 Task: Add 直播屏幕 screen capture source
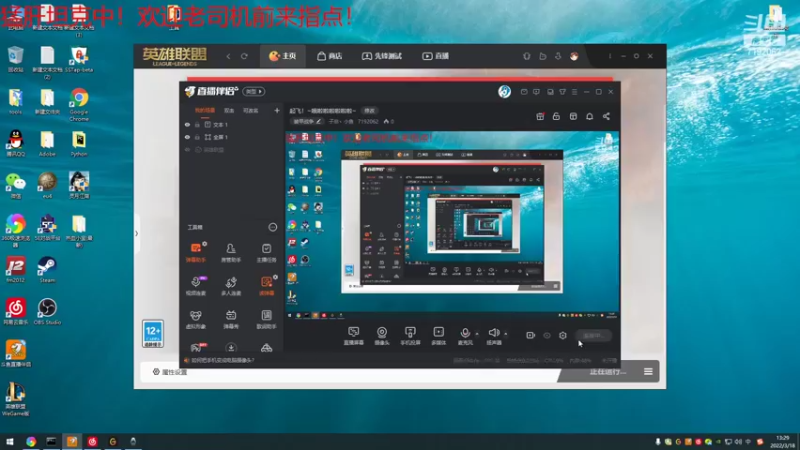(354, 336)
